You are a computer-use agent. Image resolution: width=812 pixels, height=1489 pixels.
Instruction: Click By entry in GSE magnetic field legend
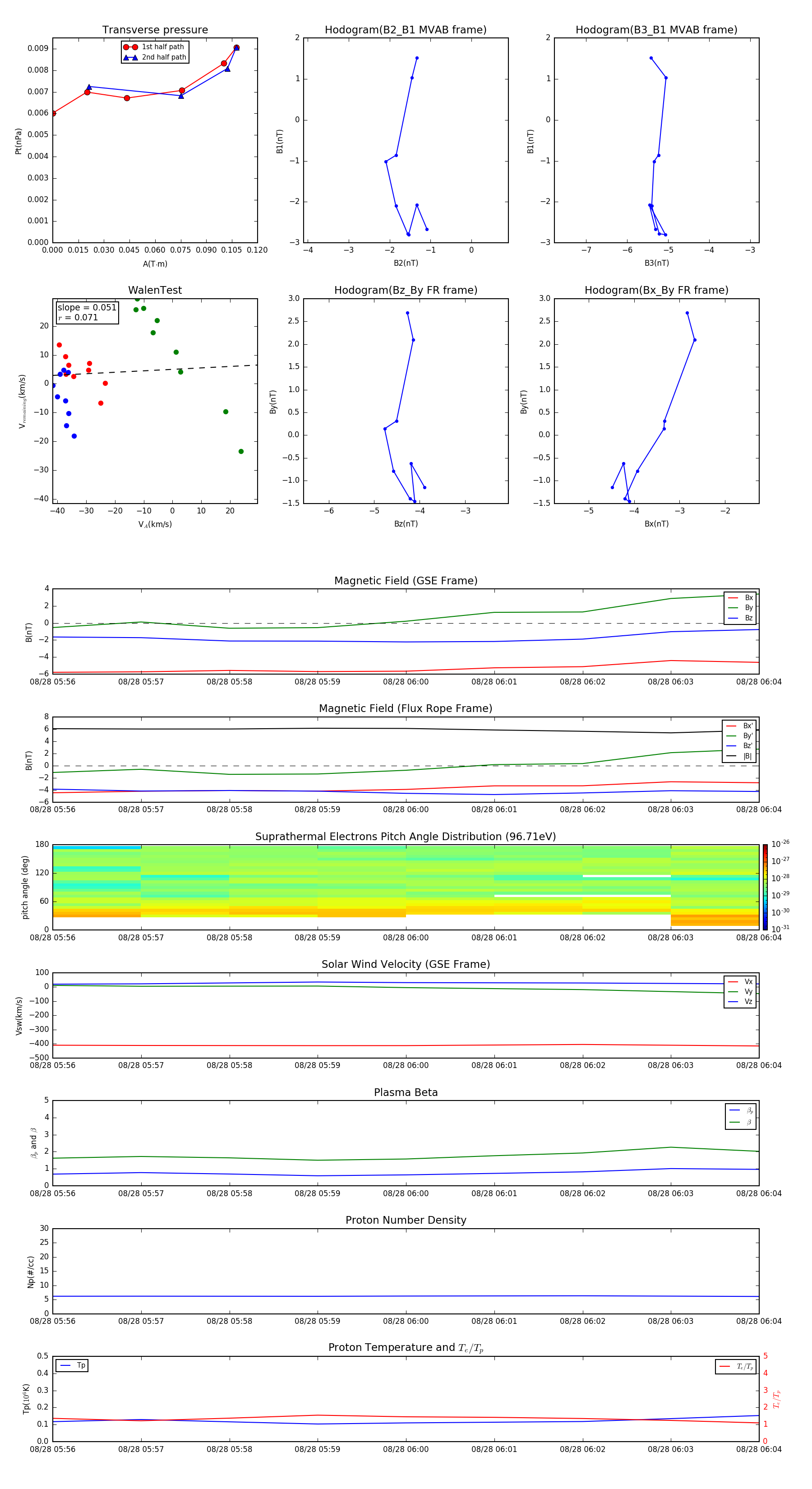[740, 608]
